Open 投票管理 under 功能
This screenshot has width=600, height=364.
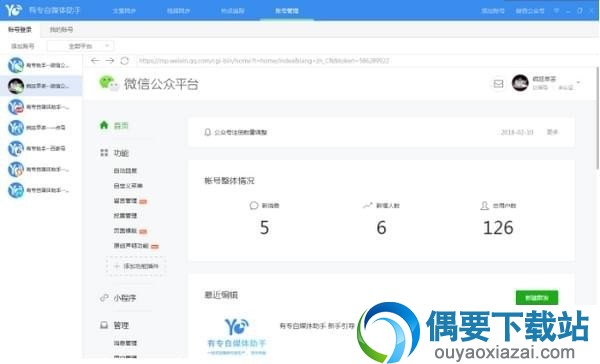tap(125, 215)
